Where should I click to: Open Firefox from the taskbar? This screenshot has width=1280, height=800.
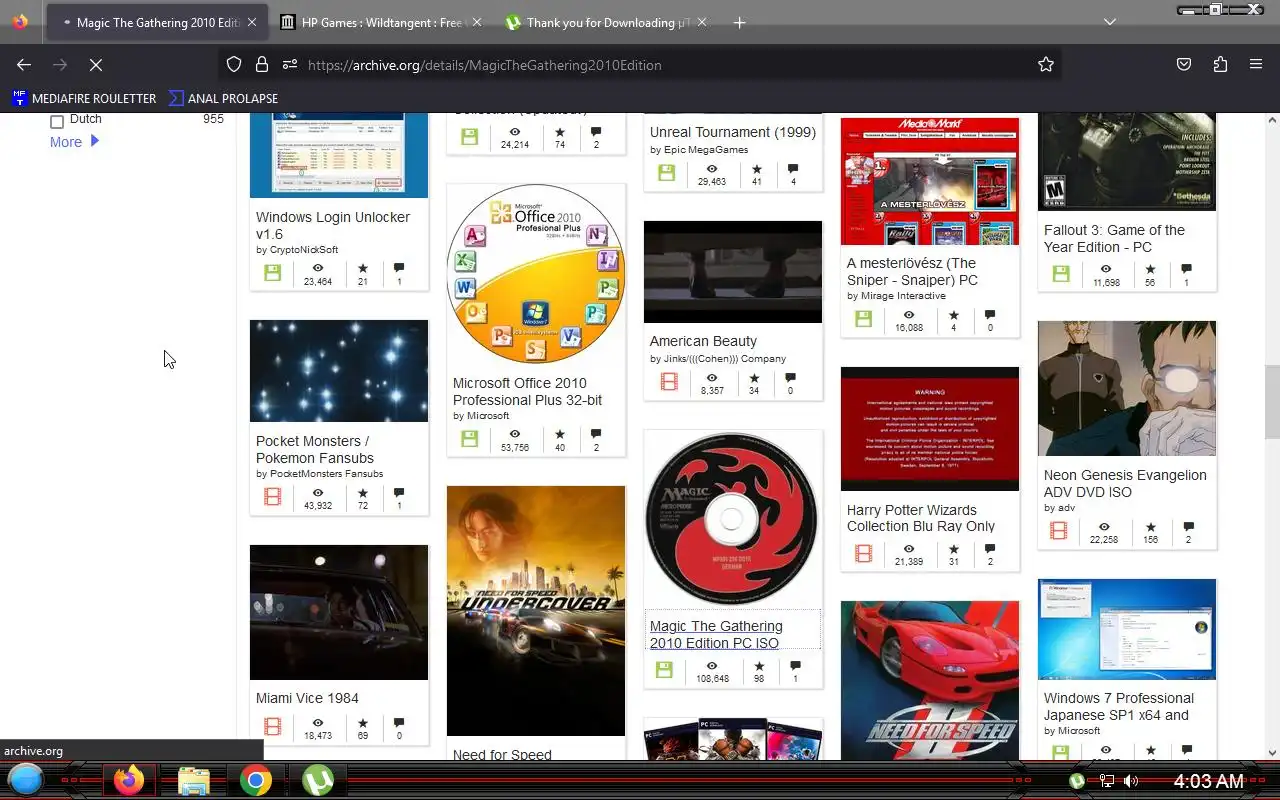coord(128,780)
